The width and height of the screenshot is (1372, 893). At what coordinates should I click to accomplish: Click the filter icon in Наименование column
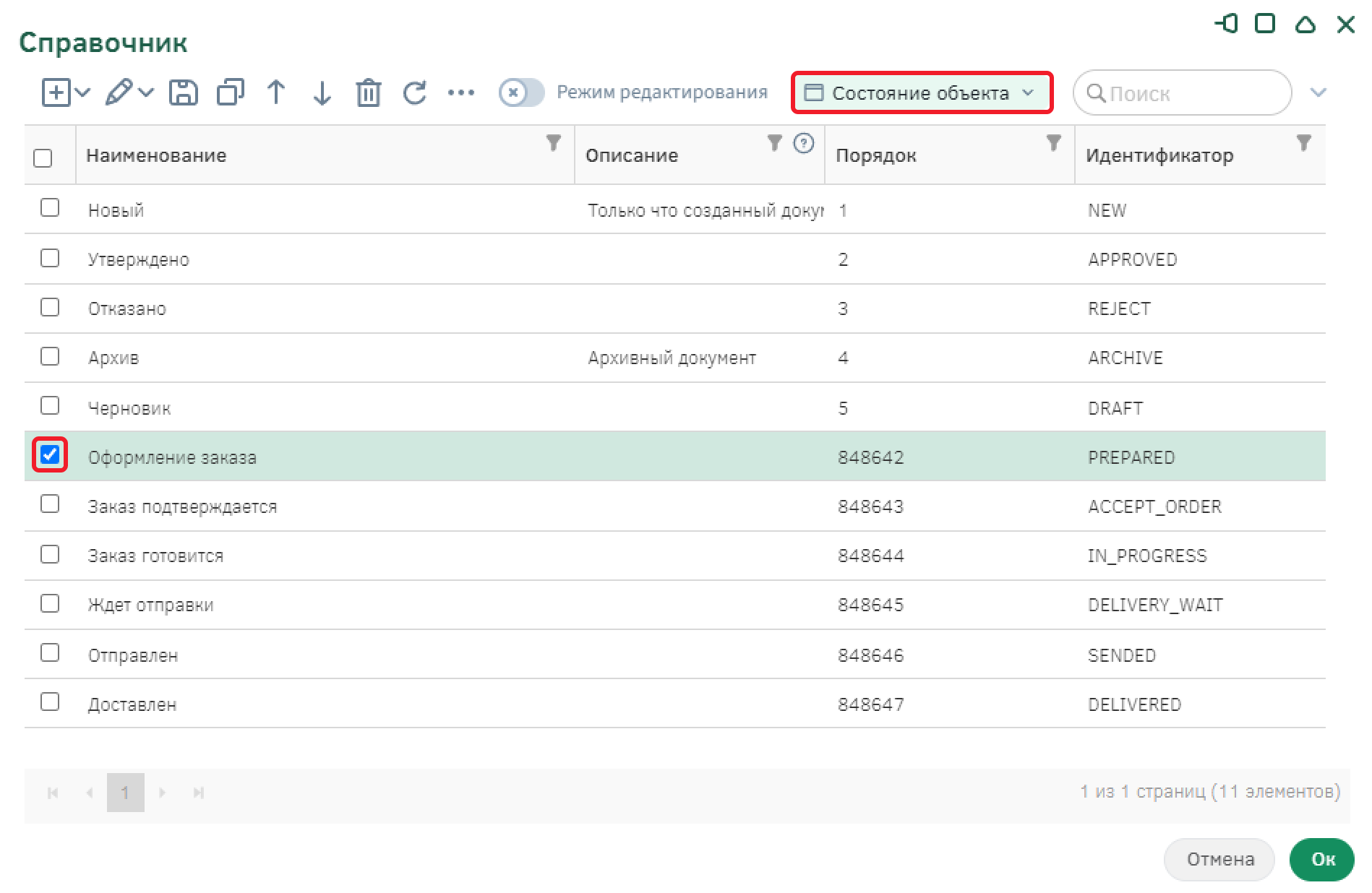(553, 143)
